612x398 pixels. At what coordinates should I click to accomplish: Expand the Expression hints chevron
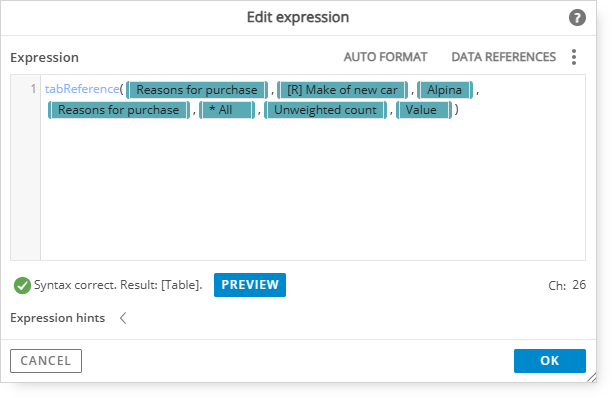[123, 318]
